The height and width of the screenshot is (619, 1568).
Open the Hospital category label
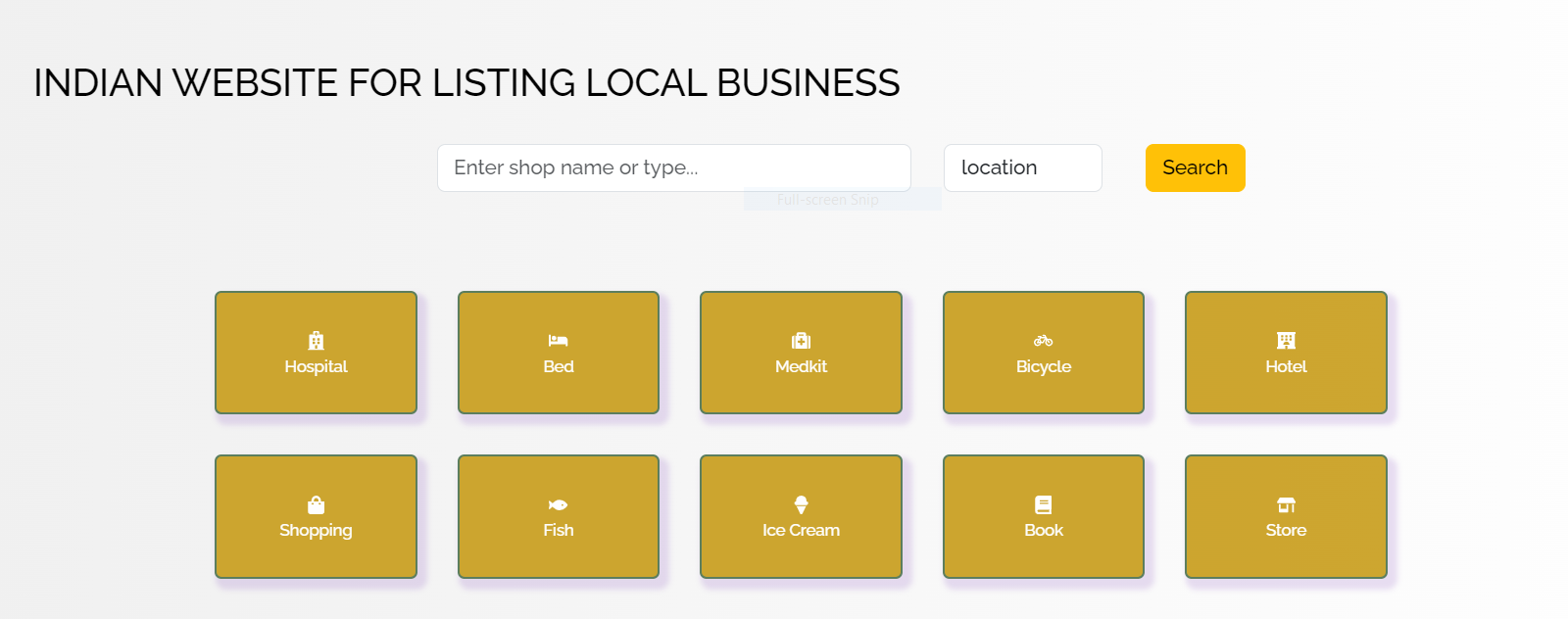pyautogui.click(x=316, y=366)
